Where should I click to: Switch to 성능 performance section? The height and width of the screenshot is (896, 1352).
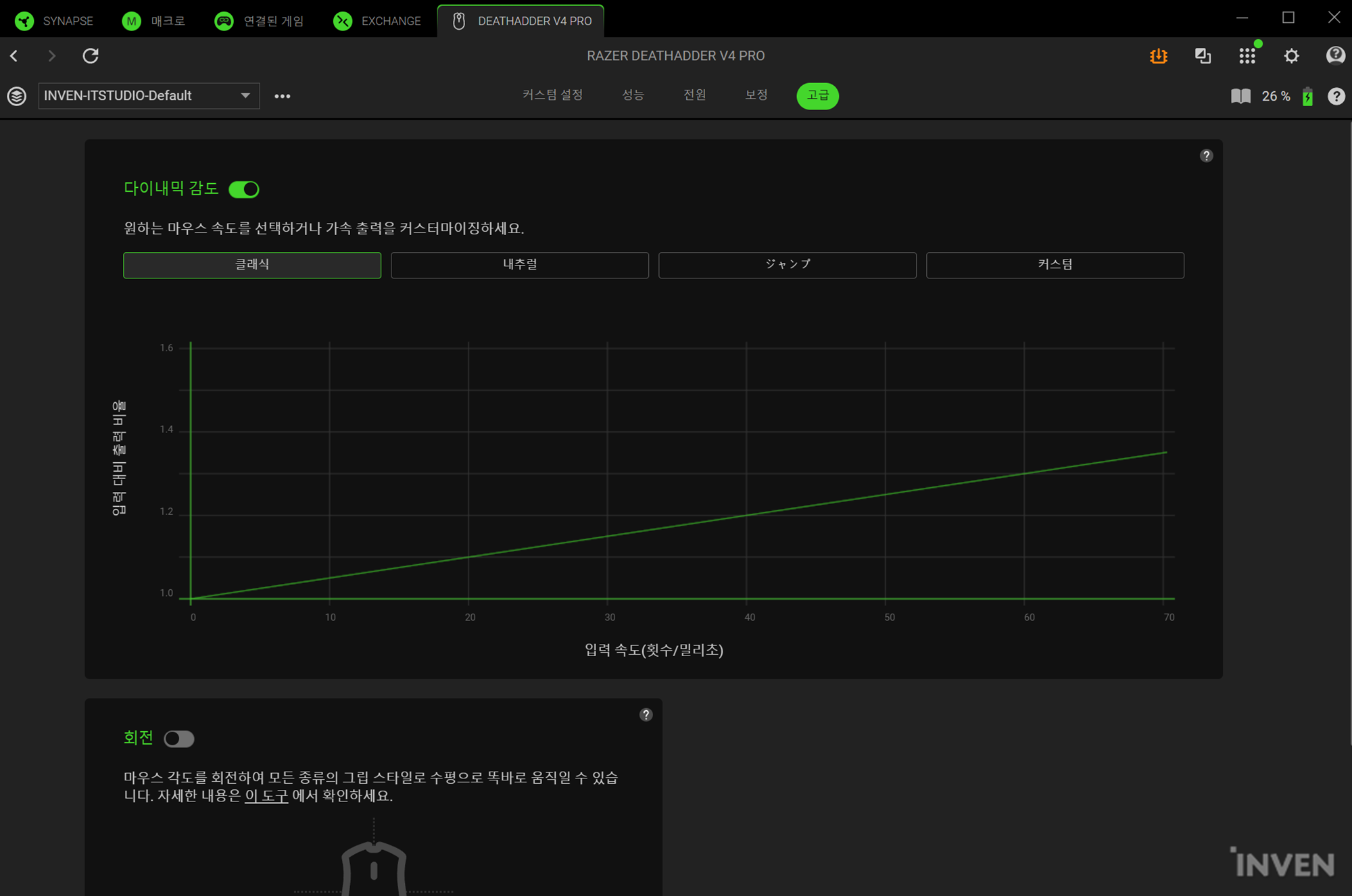pos(633,95)
